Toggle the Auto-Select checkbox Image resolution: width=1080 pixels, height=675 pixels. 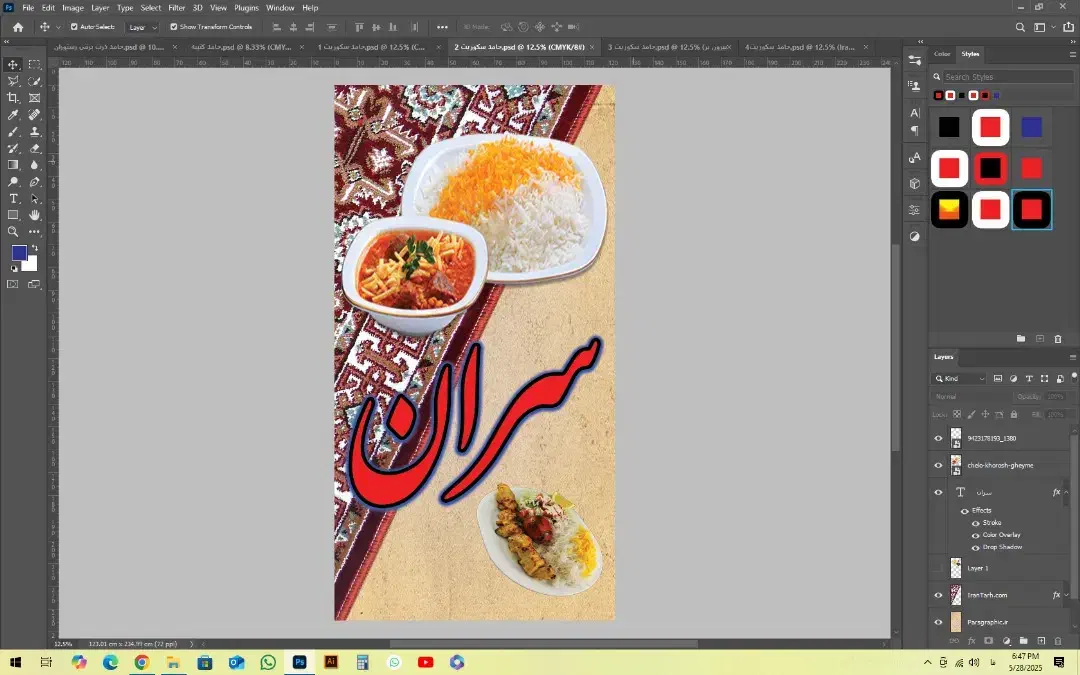click(x=74, y=27)
